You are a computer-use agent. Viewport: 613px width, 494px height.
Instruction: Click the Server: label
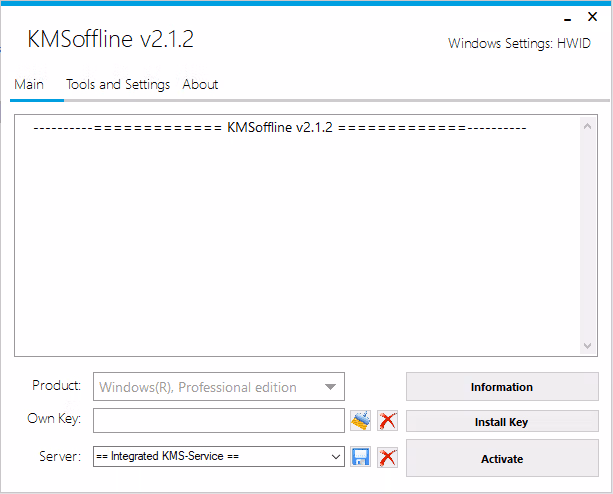tap(60, 456)
